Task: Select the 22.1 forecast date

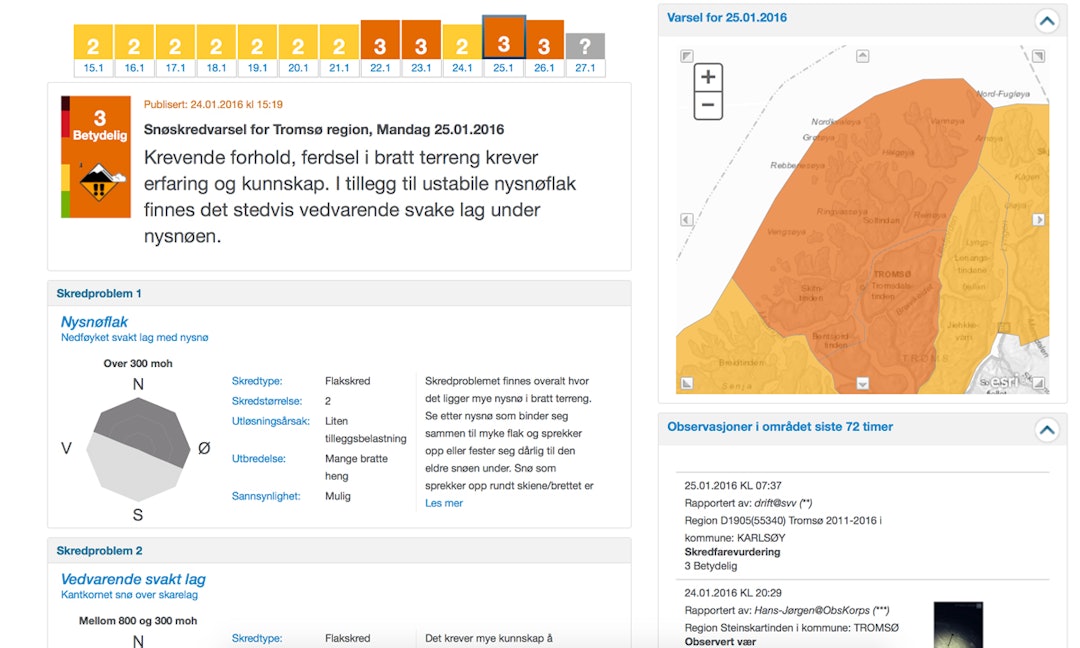Action: (380, 44)
